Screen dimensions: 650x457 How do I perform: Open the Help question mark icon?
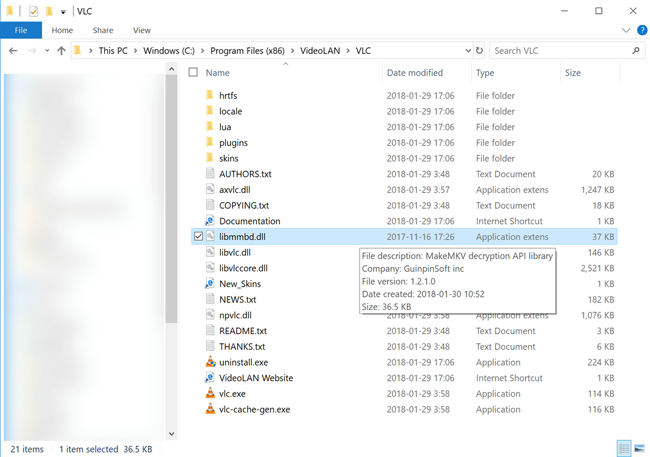641,31
